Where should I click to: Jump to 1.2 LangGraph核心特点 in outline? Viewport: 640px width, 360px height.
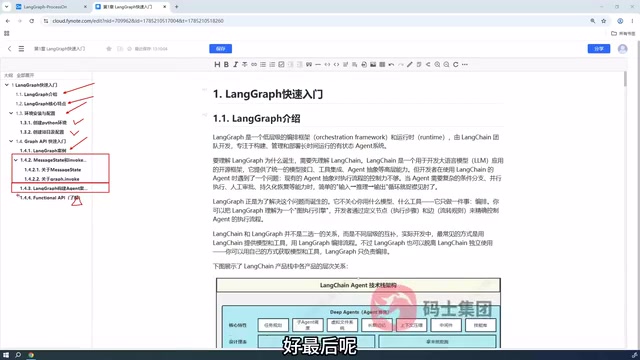pos(41,104)
